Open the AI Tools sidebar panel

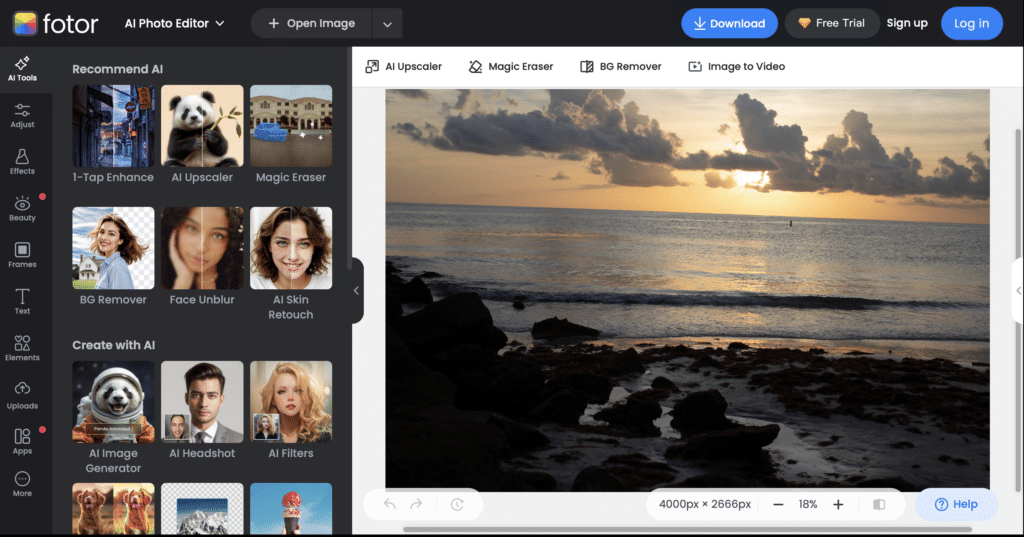tap(22, 69)
